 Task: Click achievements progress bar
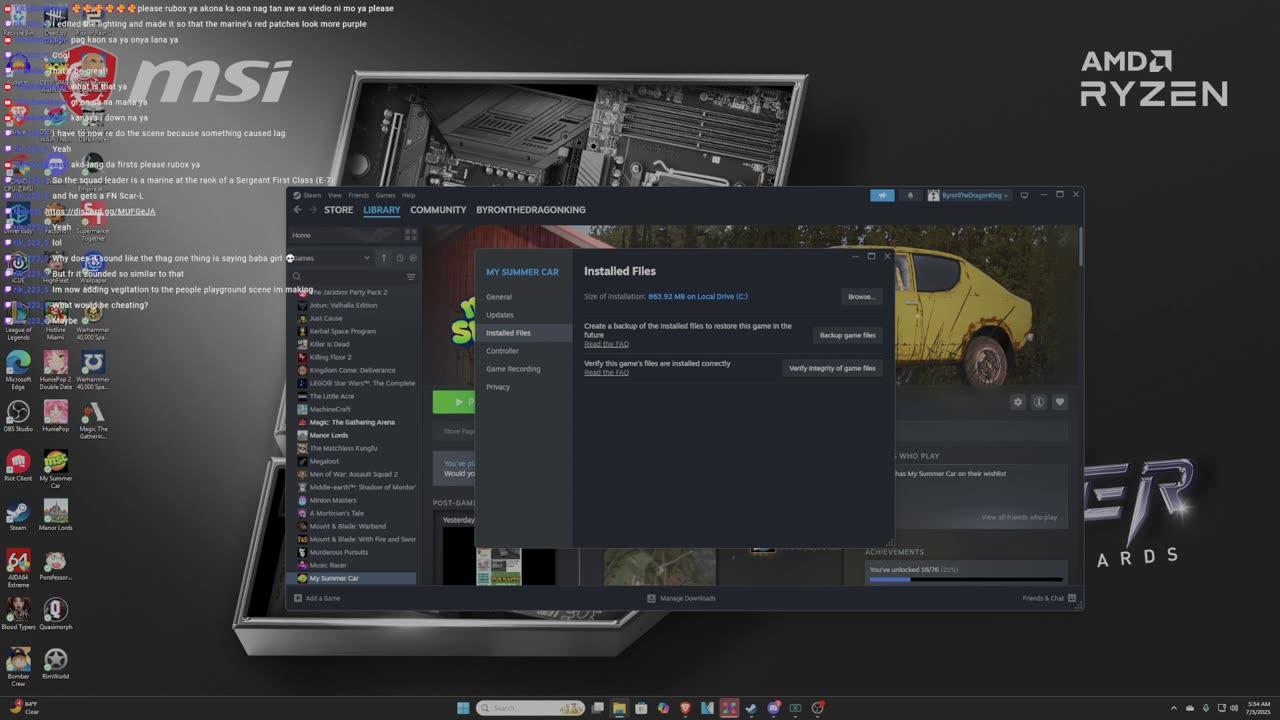coord(966,579)
